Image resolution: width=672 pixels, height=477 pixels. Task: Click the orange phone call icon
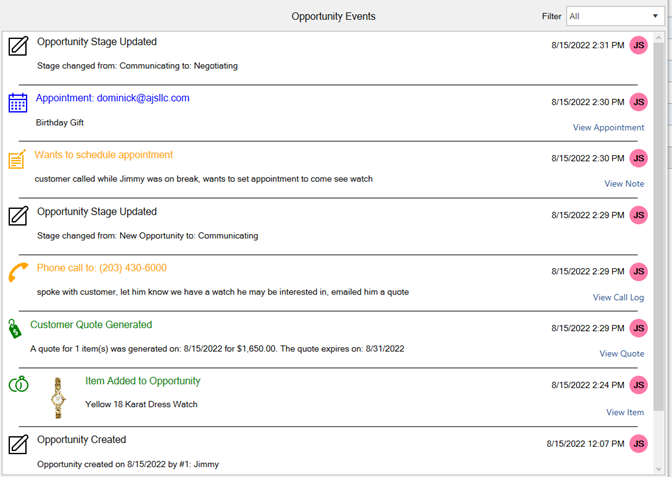coord(18,273)
